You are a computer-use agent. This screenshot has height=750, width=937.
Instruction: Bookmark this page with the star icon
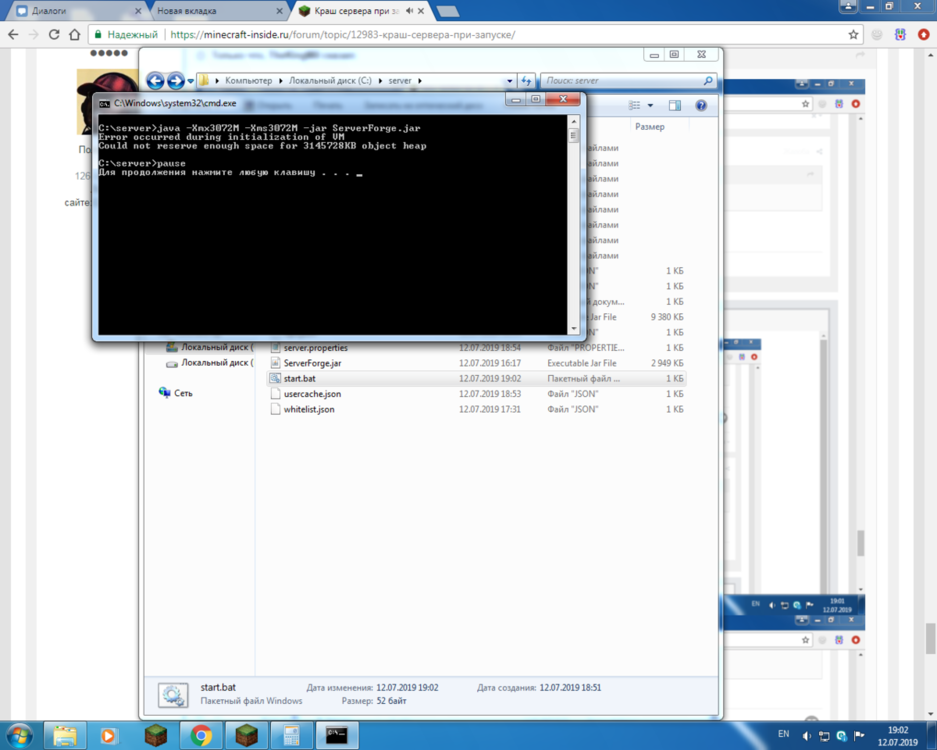click(853, 35)
